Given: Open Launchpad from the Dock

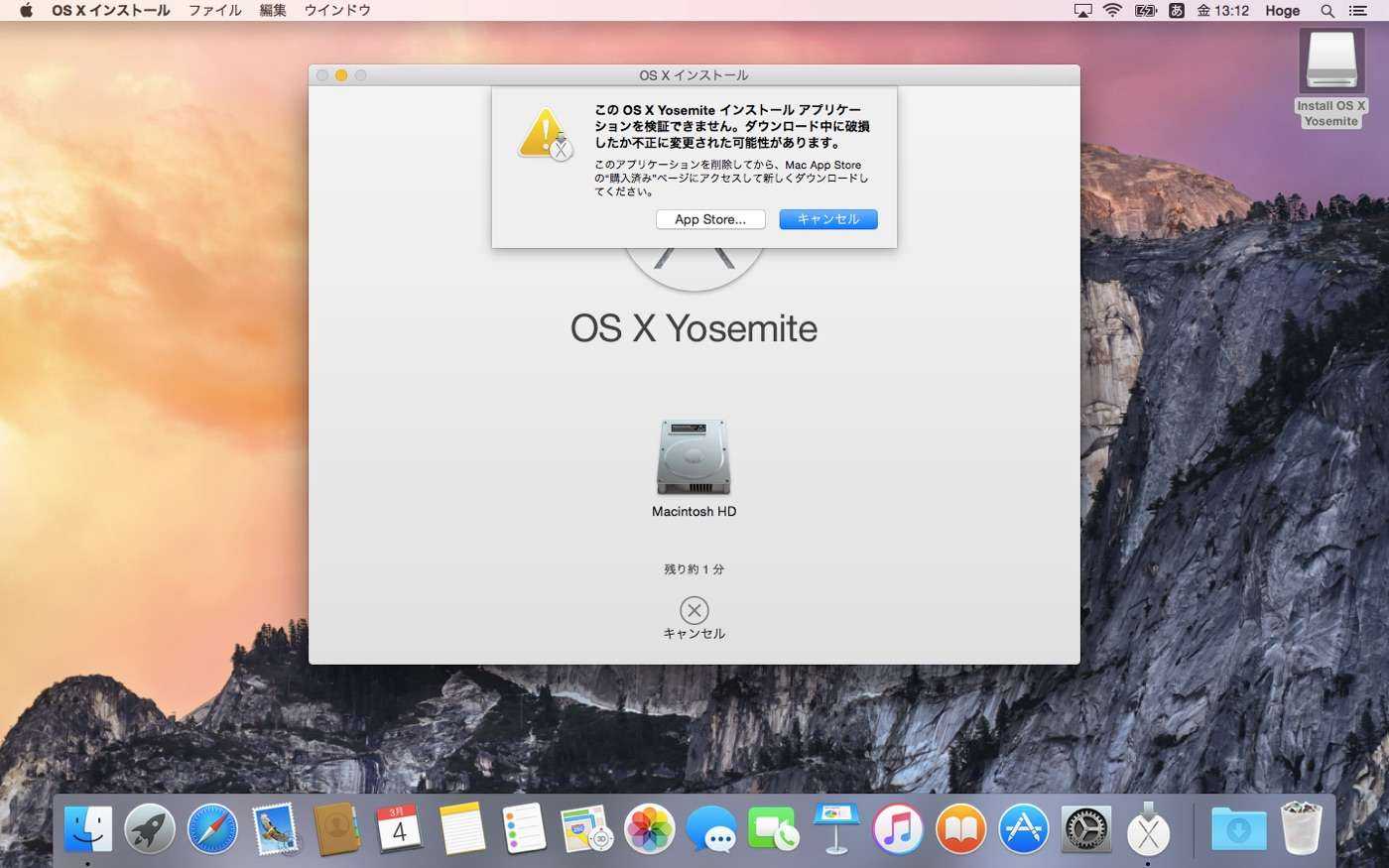Looking at the screenshot, I should click(x=150, y=829).
